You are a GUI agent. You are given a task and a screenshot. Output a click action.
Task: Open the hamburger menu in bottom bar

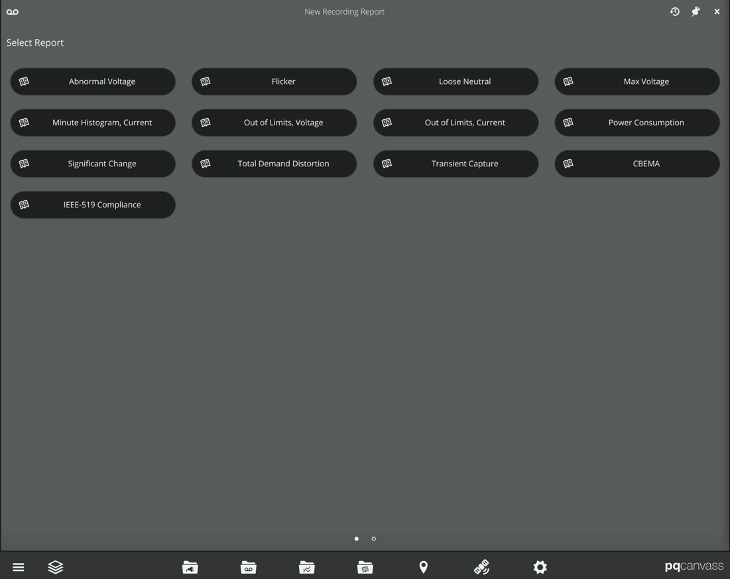[x=18, y=567]
